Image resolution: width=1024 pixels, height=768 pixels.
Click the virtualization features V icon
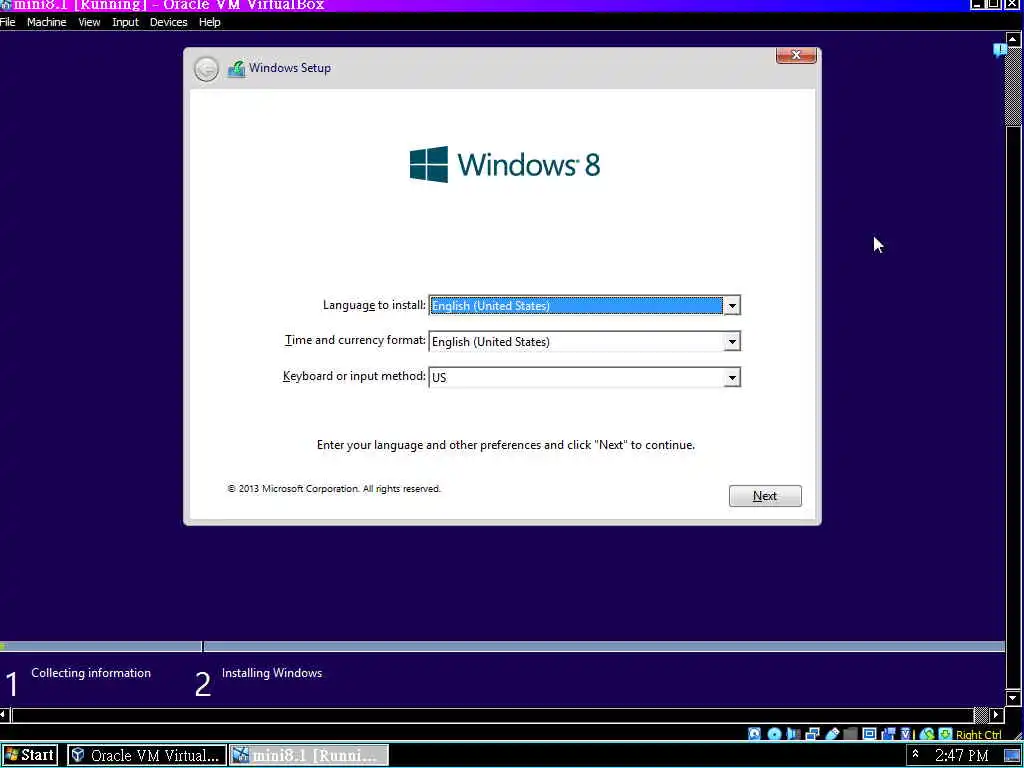tap(906, 734)
